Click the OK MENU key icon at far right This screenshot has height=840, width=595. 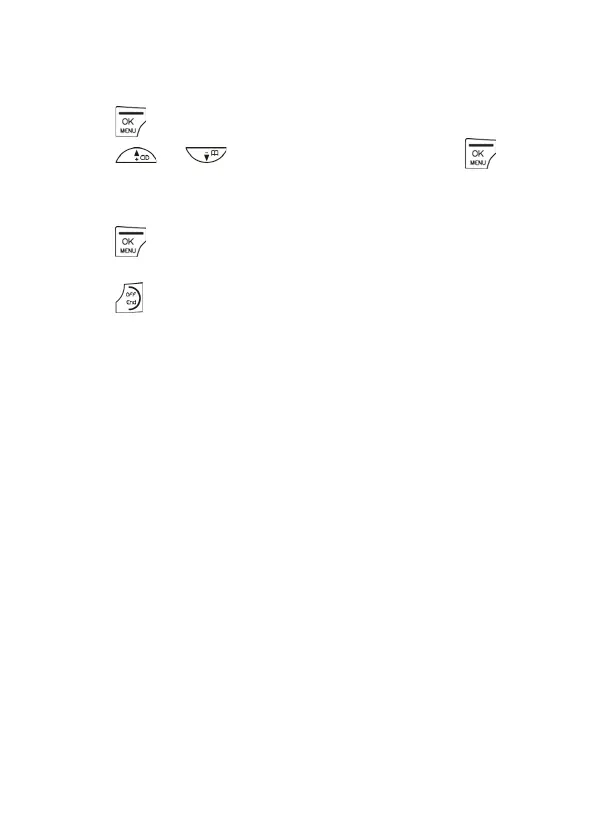pos(480,154)
